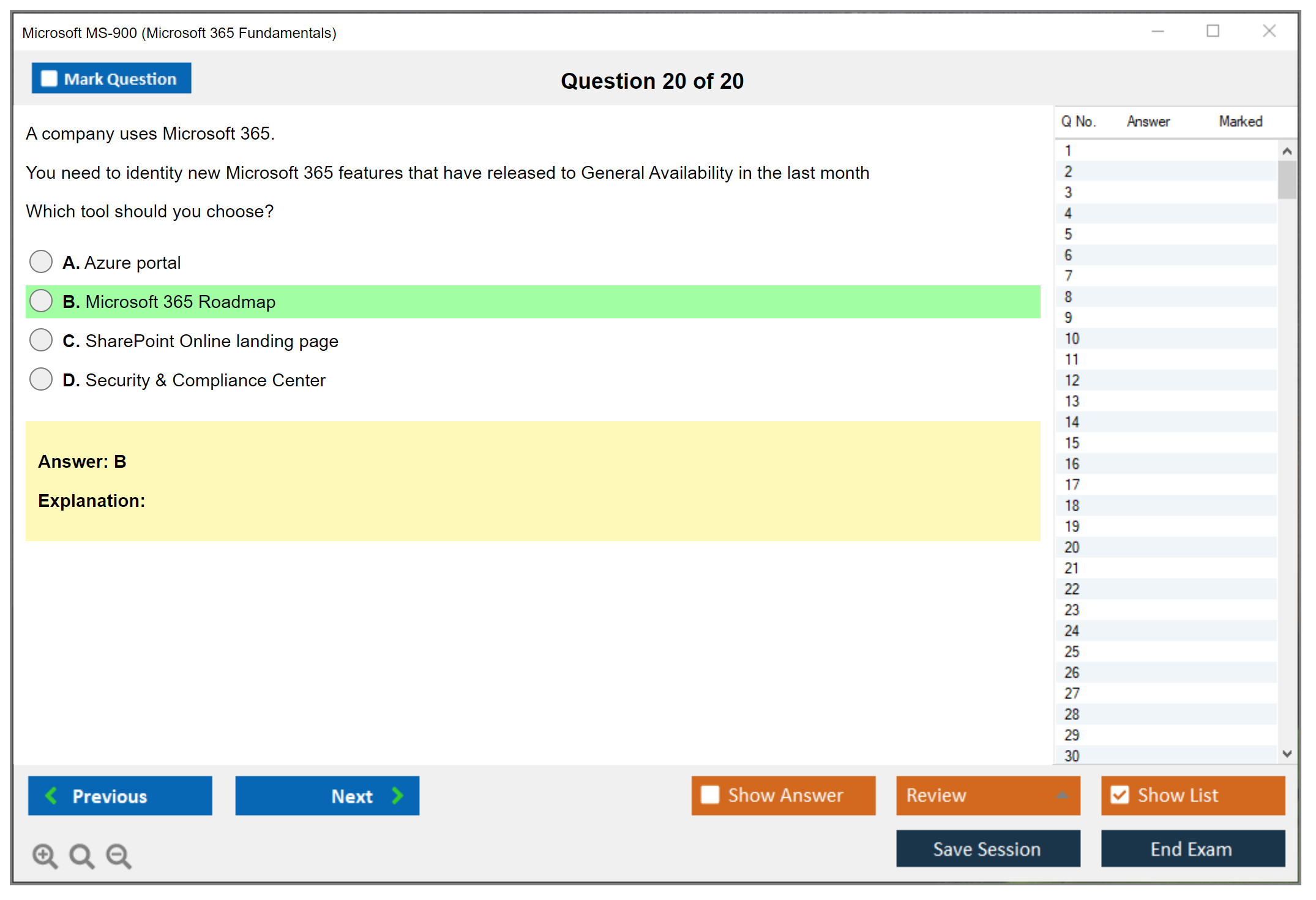Click the zoom in magnifier icon
The image size is (1316, 900).
45,855
